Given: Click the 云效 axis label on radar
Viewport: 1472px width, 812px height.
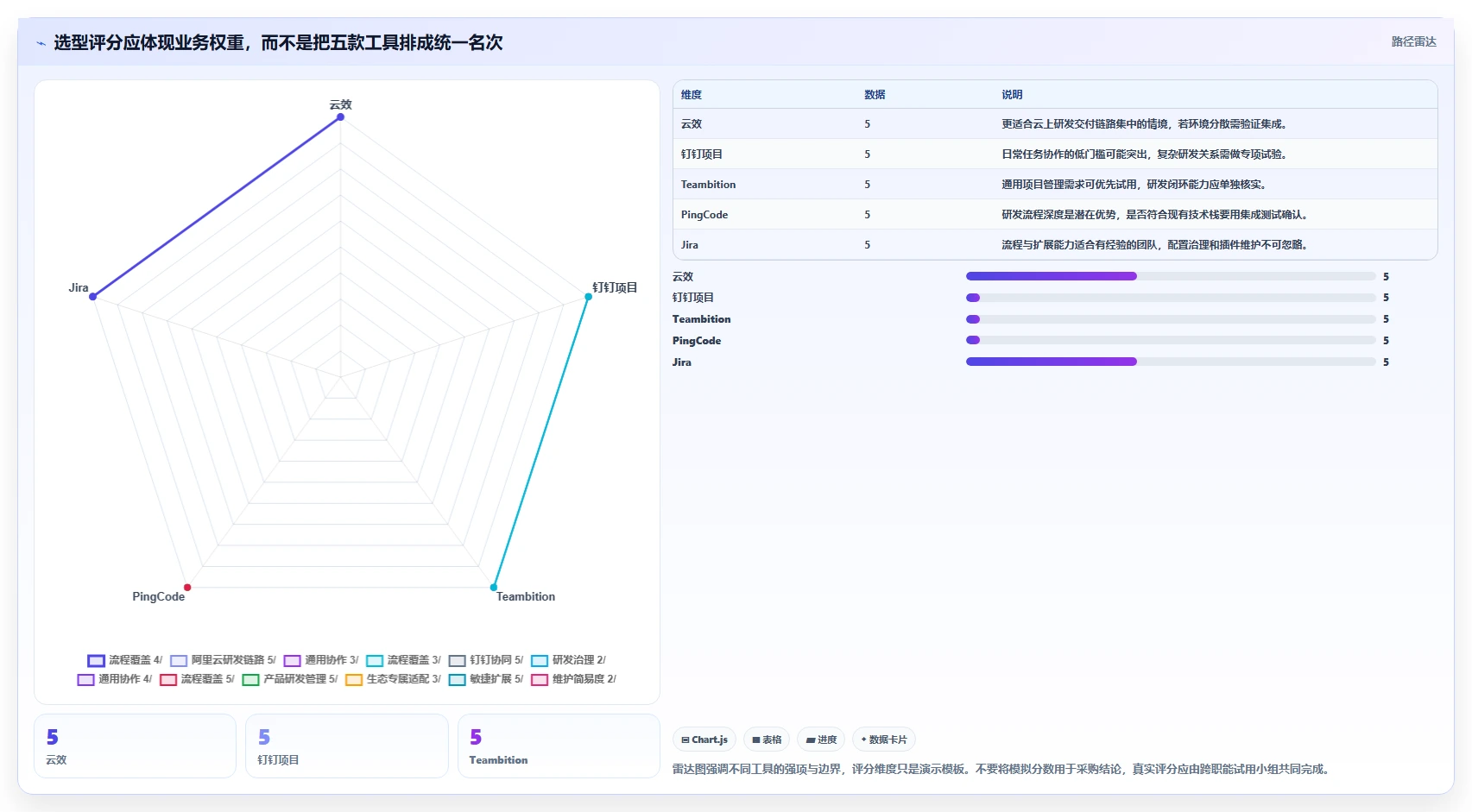Looking at the screenshot, I should click(x=340, y=104).
